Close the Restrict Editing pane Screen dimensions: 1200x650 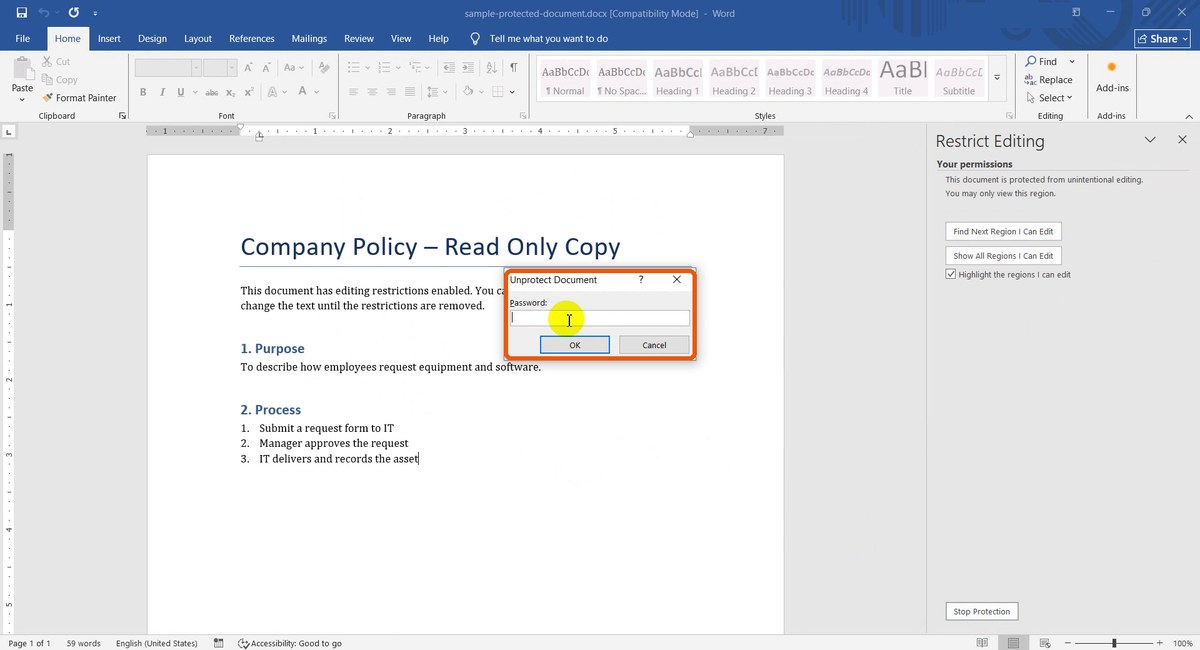click(x=1183, y=141)
